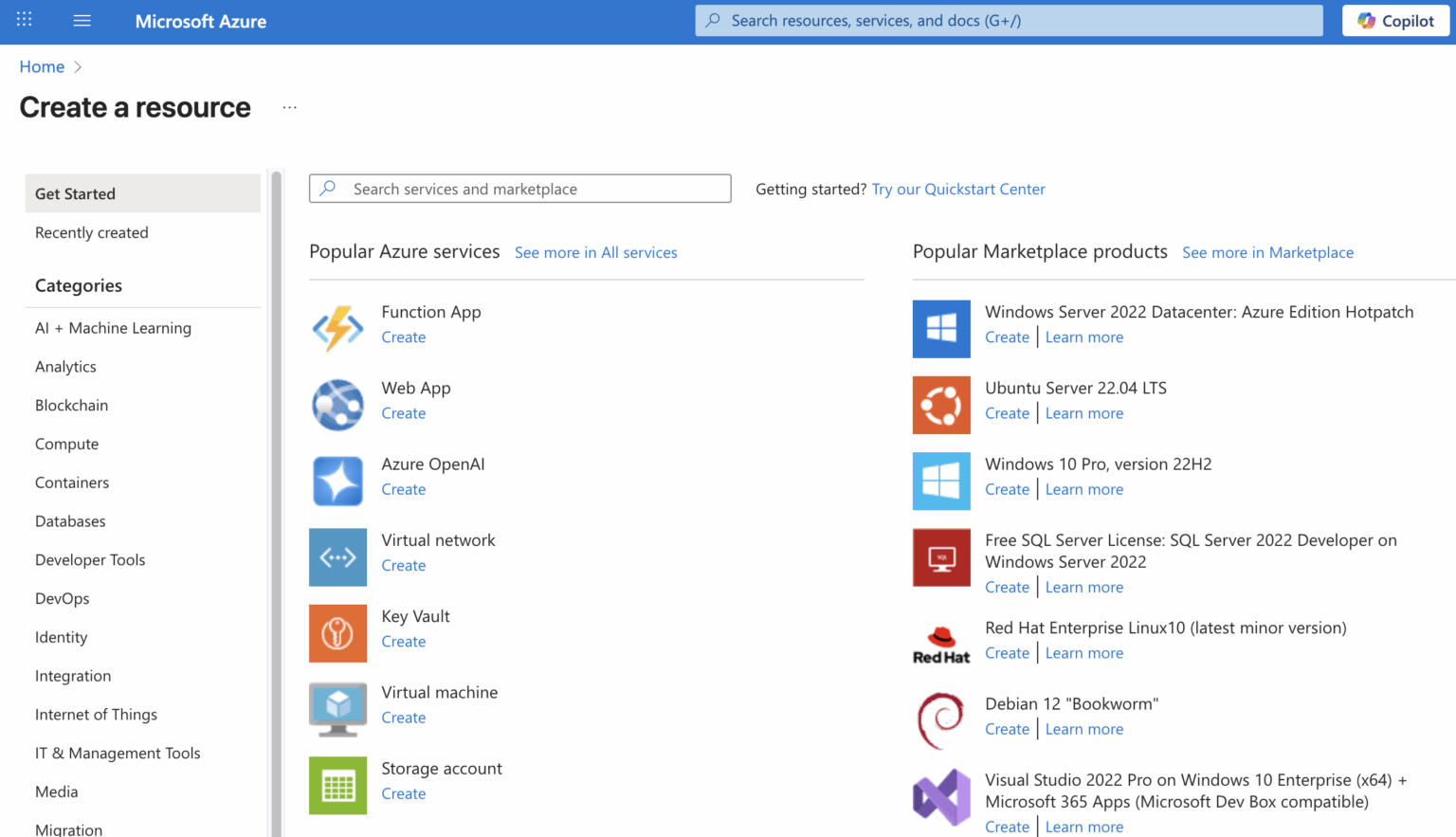Image resolution: width=1456 pixels, height=837 pixels.
Task: Create a Storage account
Action: click(x=404, y=794)
